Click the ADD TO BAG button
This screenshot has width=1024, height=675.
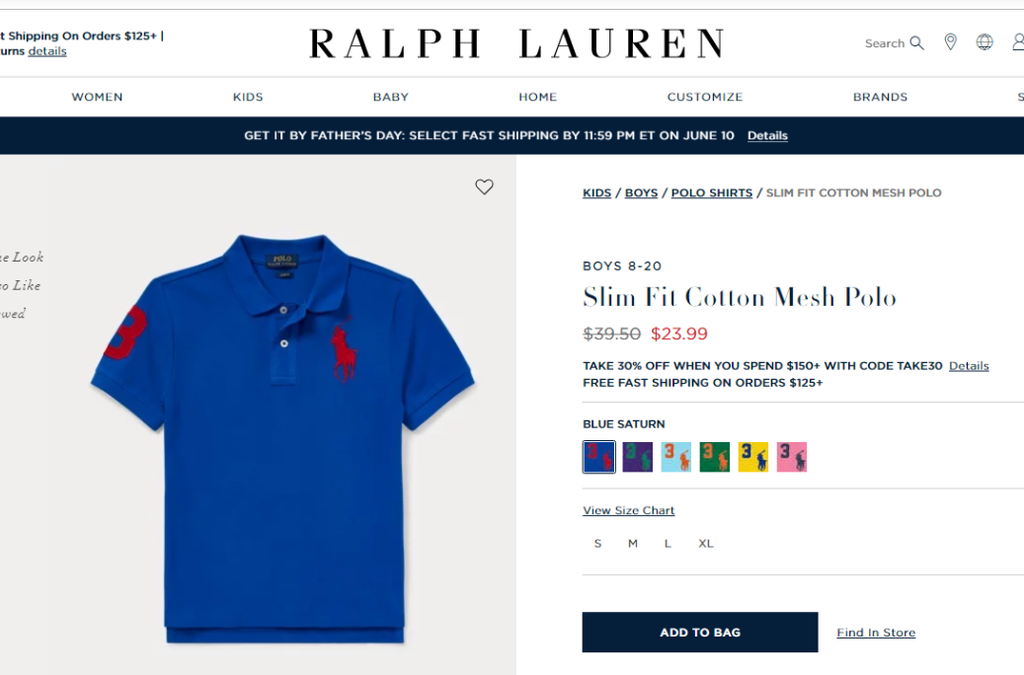(x=700, y=632)
